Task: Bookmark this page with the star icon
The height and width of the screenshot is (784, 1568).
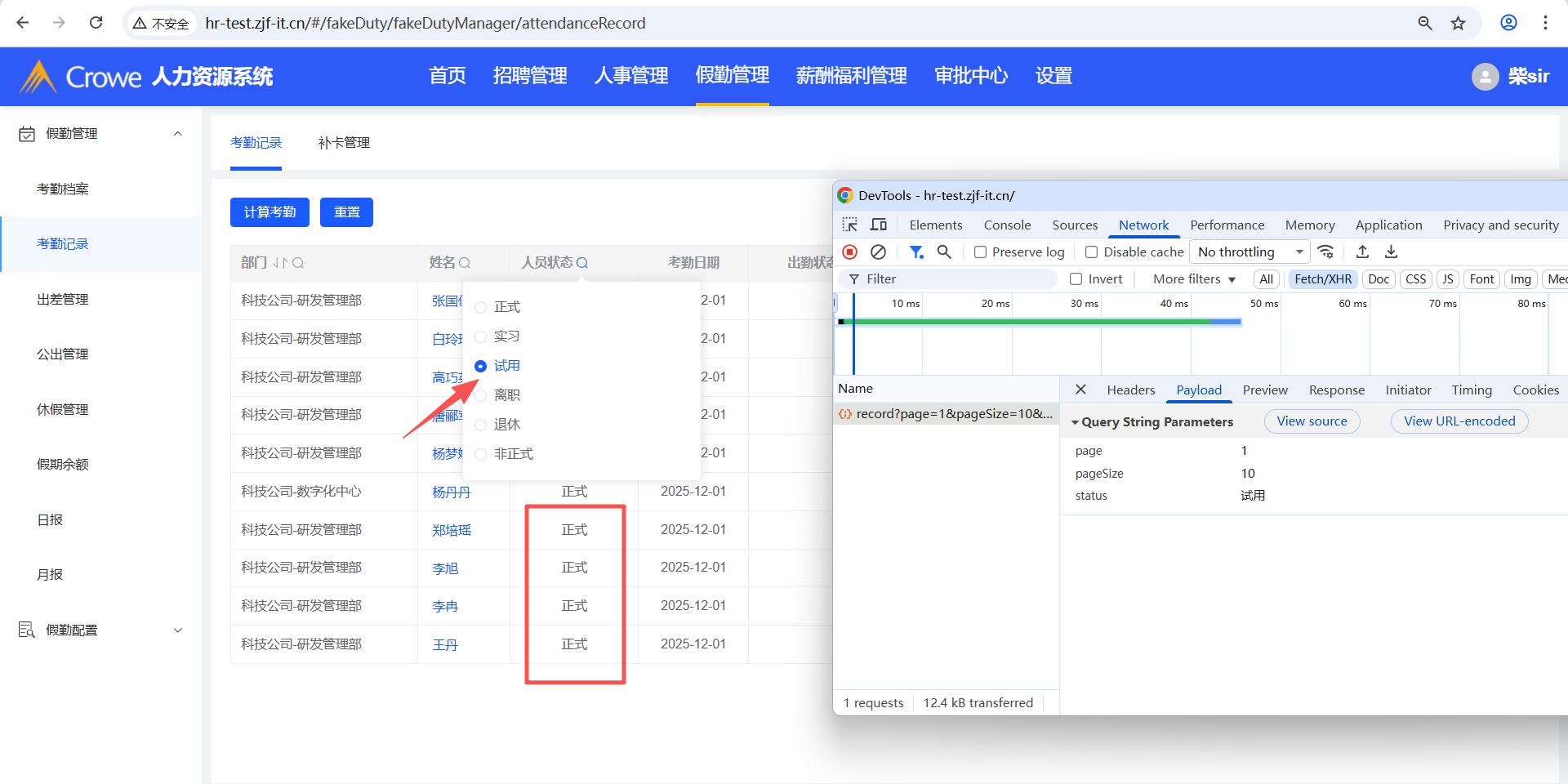Action: click(x=1458, y=23)
